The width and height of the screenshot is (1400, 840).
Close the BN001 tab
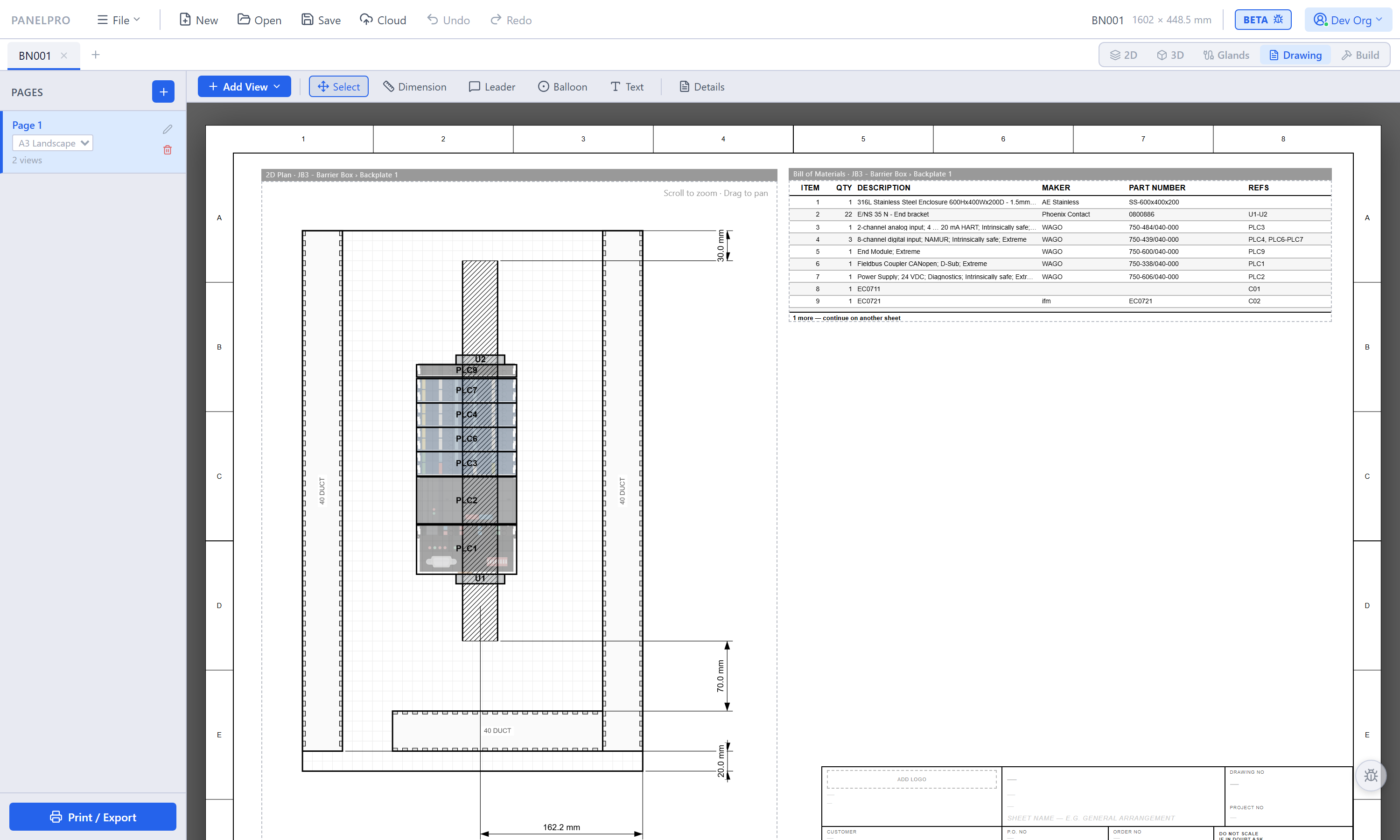point(64,55)
